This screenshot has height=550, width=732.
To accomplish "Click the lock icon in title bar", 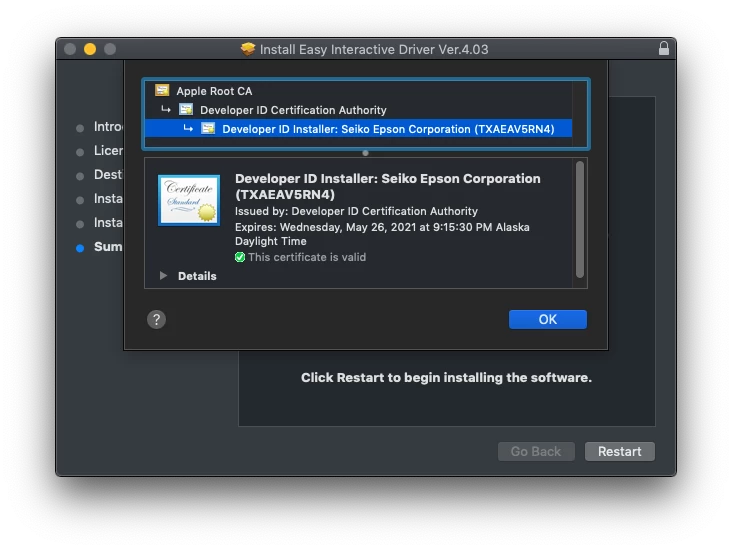I will tap(663, 49).
